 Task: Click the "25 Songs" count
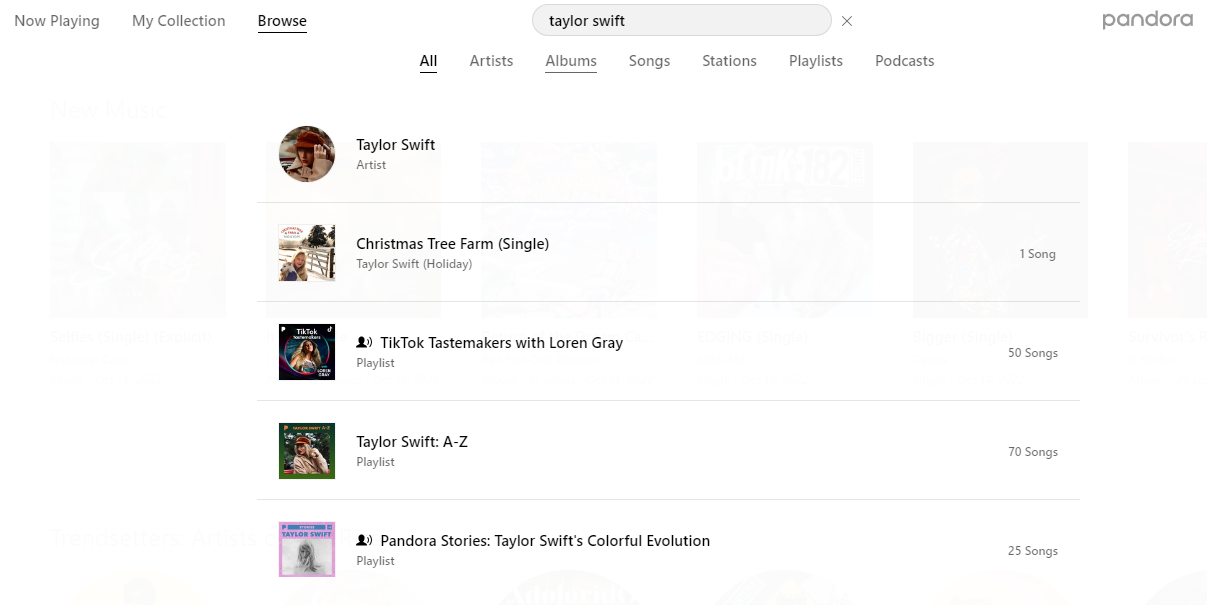1033,551
